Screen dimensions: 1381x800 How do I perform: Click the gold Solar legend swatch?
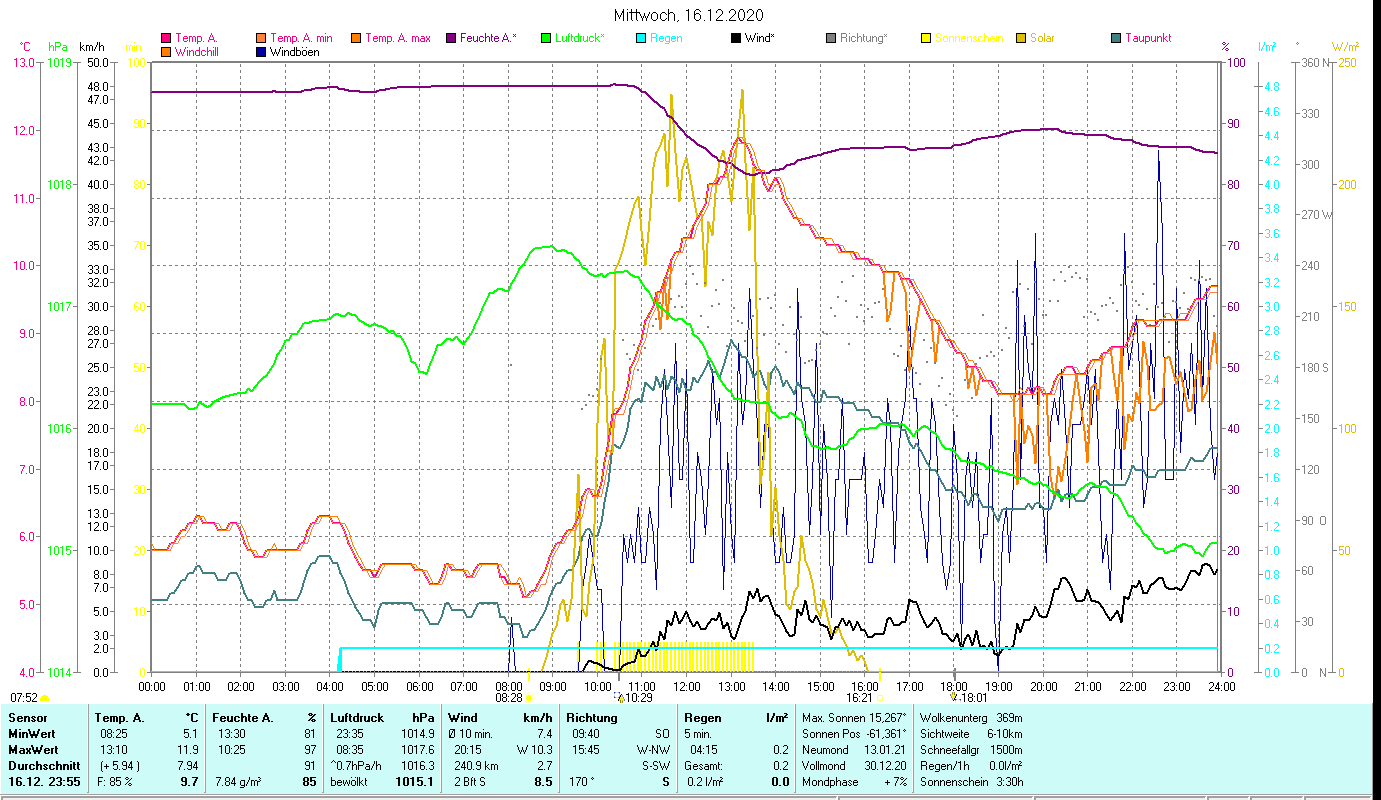point(1021,39)
